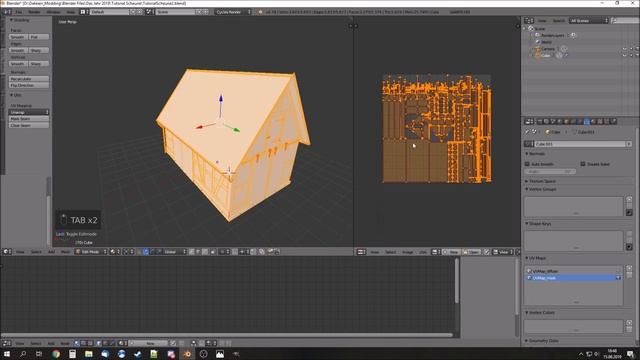This screenshot has width=640, height=360.
Task: Open the Mesh menu in viewport header
Action: click(65, 252)
